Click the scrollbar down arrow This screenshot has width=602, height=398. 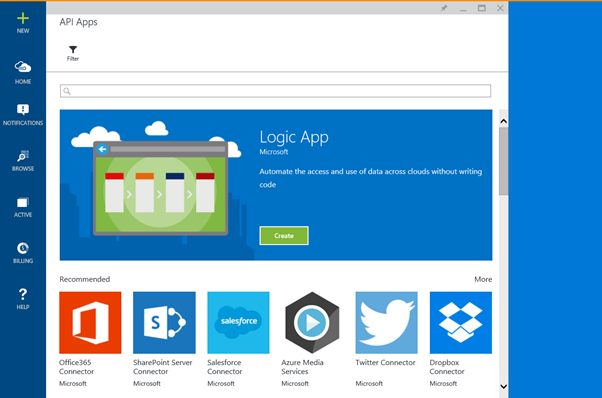click(x=503, y=386)
